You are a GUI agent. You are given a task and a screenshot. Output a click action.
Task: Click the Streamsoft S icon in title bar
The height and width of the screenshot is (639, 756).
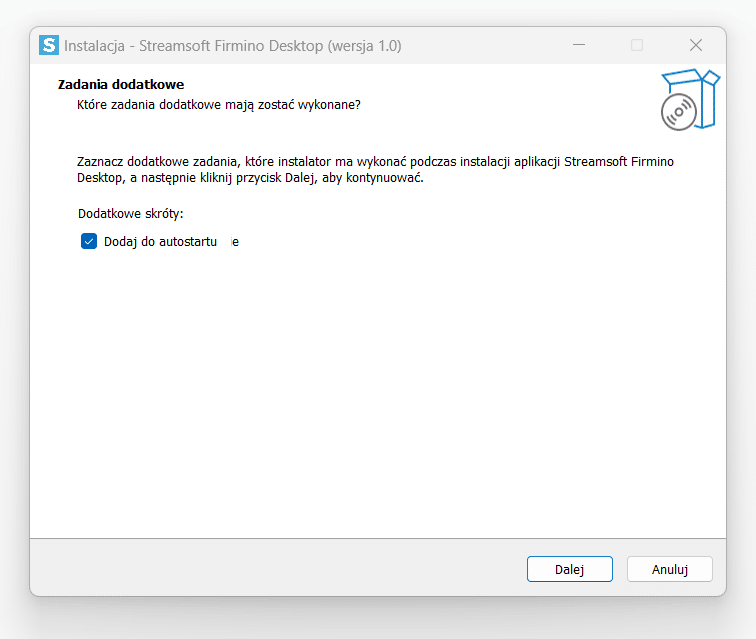coord(49,45)
